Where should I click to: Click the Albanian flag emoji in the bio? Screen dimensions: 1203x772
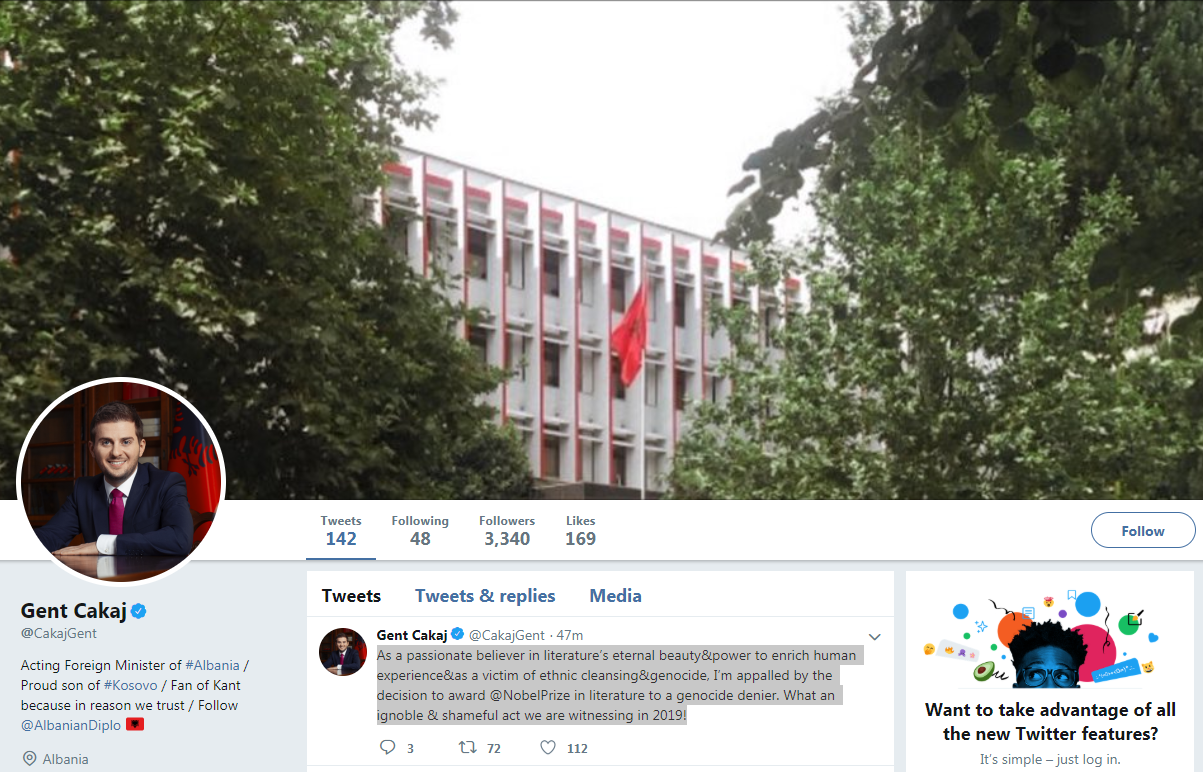tap(135, 723)
